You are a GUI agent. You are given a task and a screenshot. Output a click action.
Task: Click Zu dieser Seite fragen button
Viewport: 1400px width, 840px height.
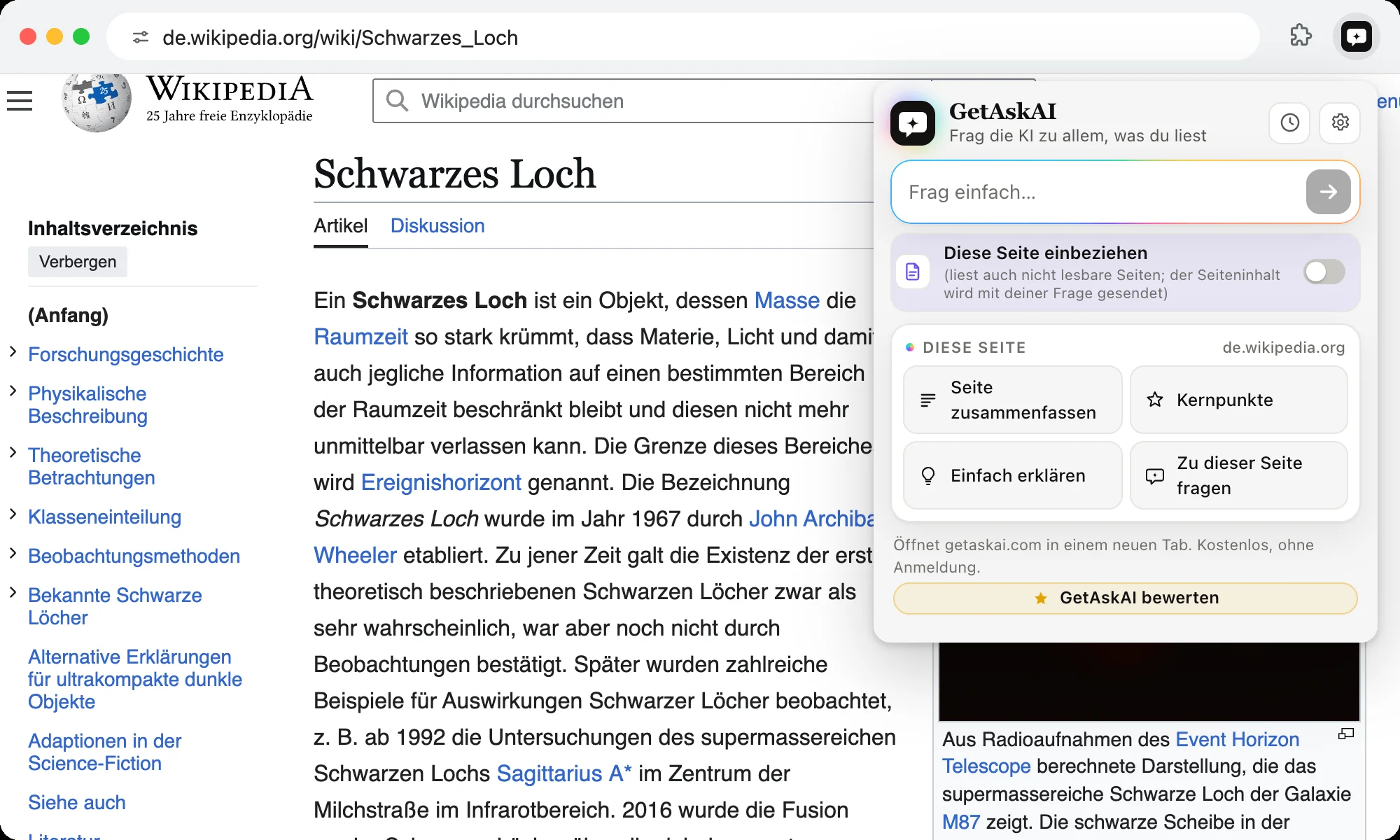[x=1238, y=475]
